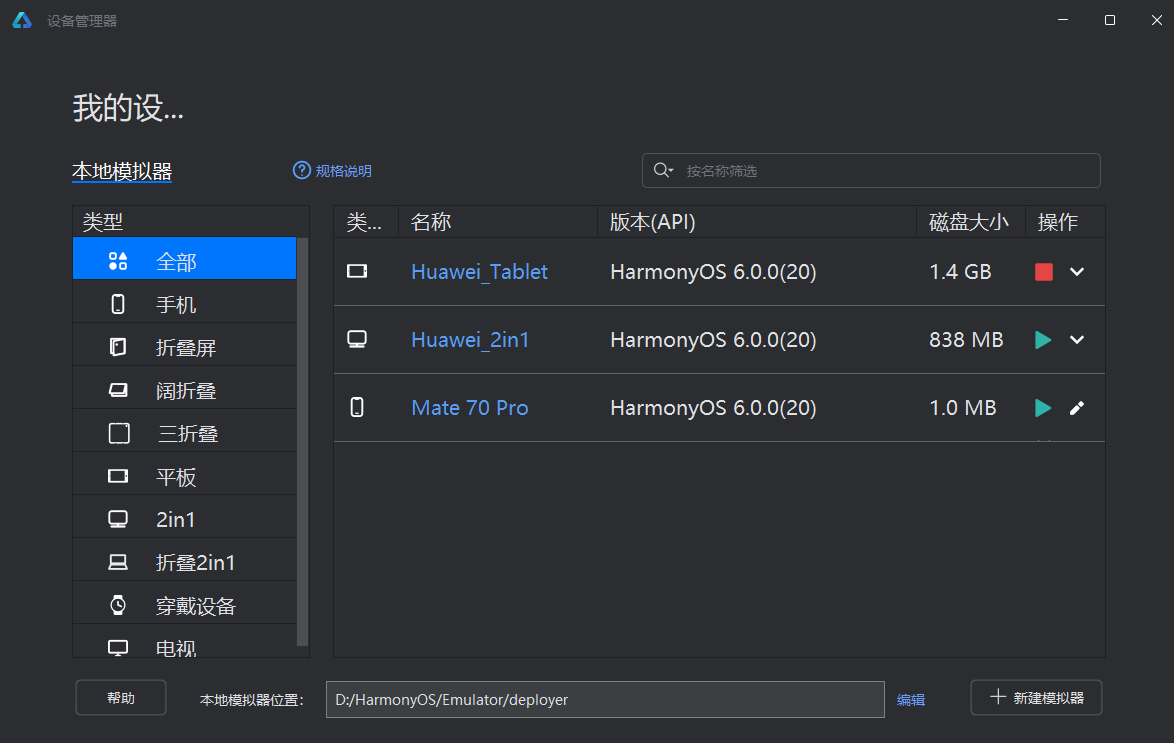Click the question mark icon beside 规格说明
The height and width of the screenshot is (743, 1174).
(302, 170)
